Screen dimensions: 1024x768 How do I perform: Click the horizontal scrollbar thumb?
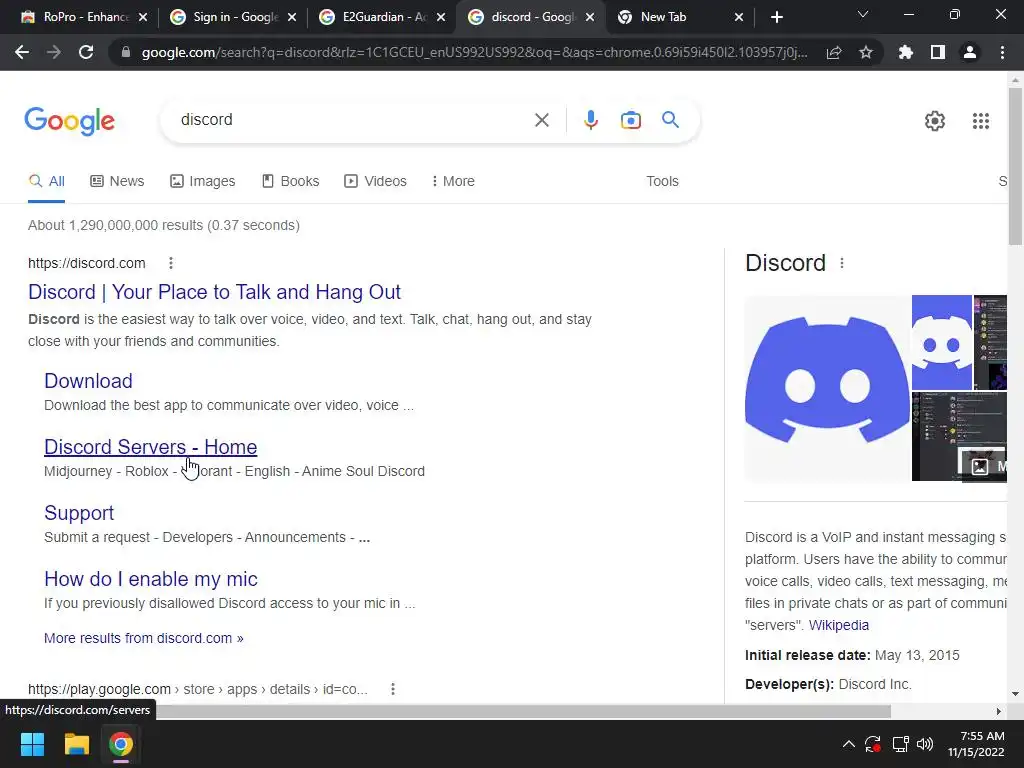(522, 711)
